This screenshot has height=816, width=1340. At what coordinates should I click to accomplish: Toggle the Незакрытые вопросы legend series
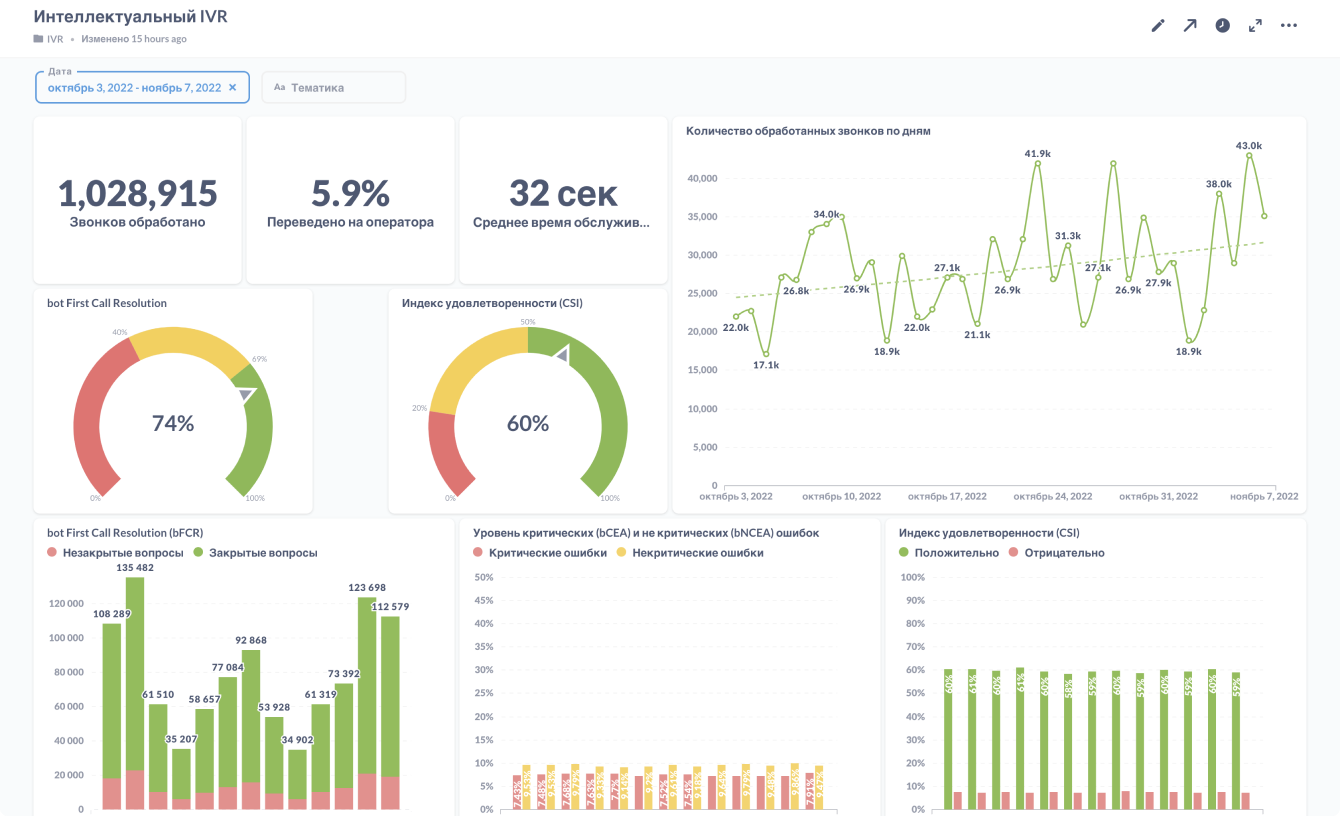[x=115, y=552]
